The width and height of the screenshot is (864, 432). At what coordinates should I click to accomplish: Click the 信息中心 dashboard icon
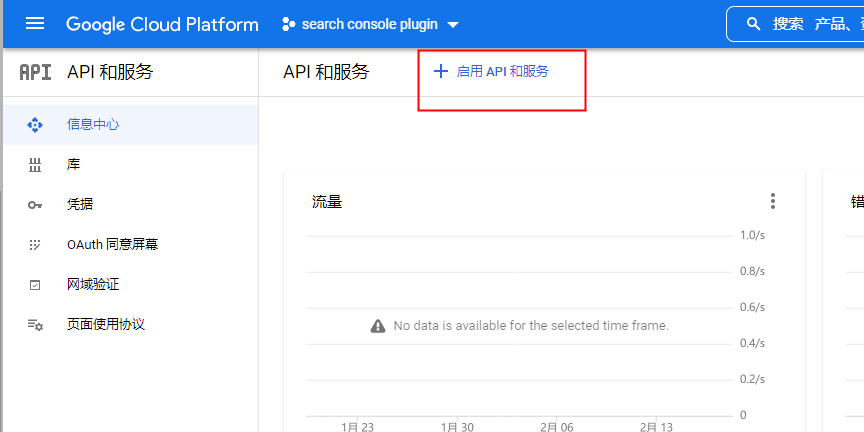(35, 125)
